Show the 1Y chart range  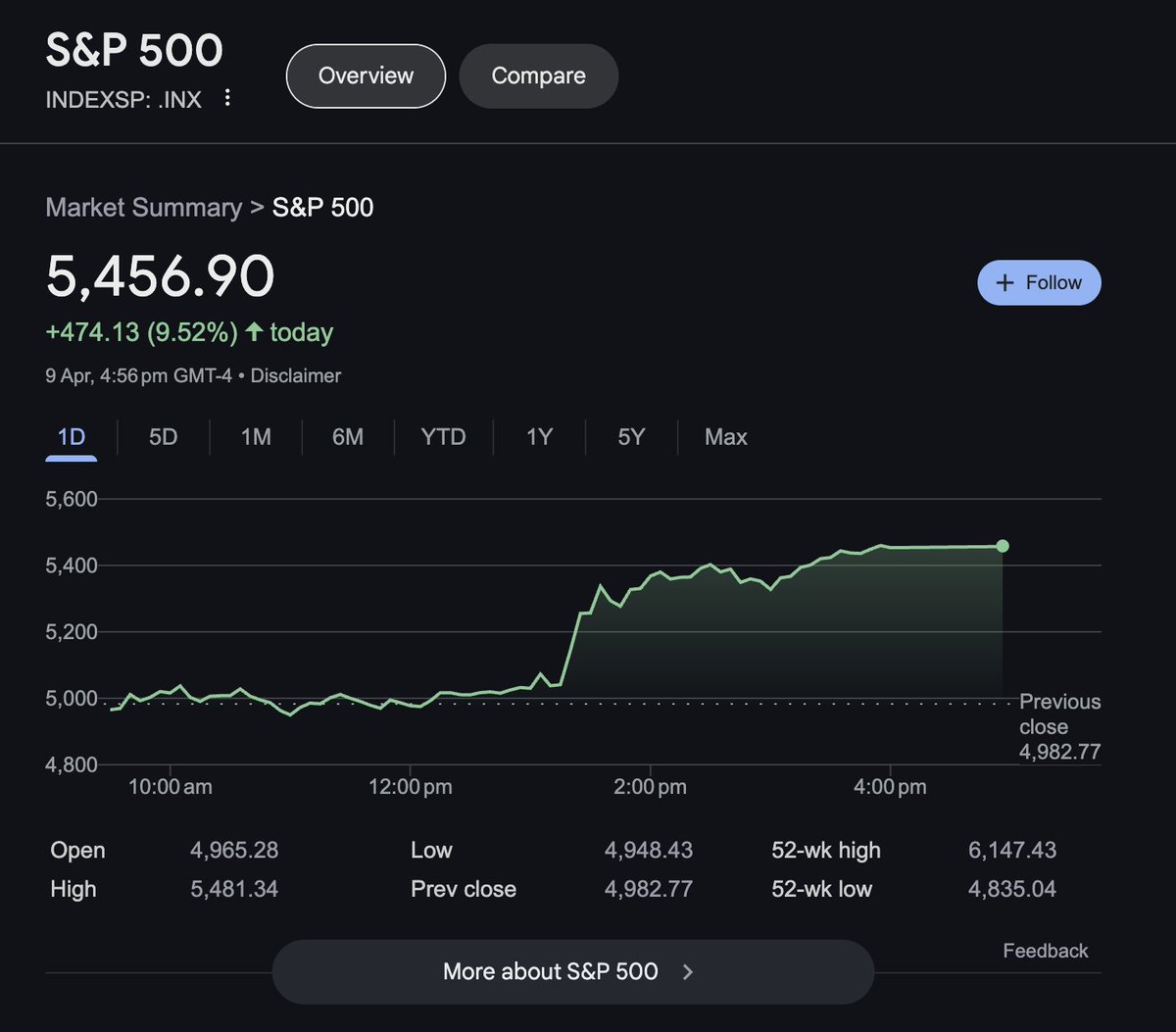539,437
